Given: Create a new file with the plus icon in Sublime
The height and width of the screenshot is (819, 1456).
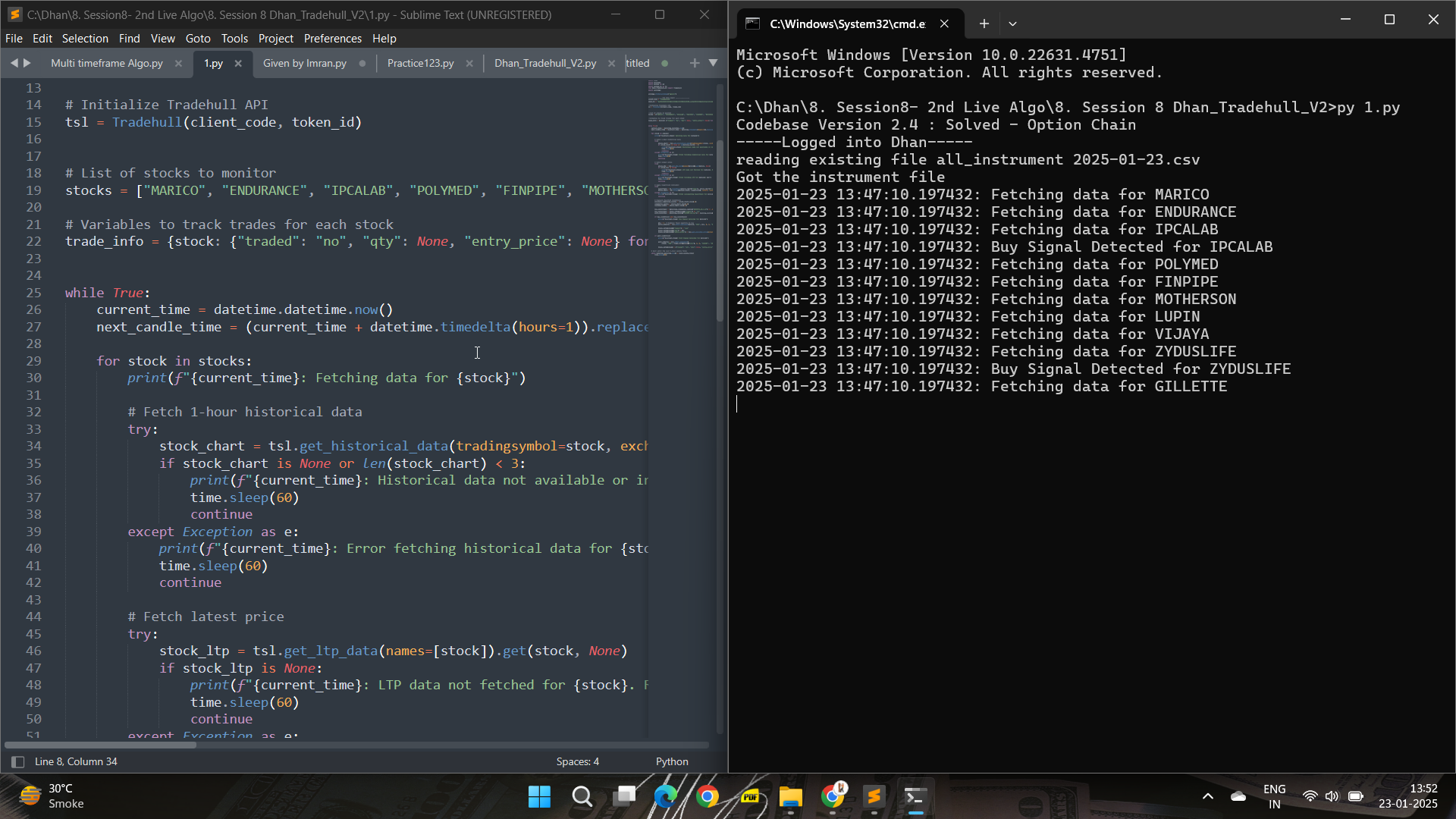Looking at the screenshot, I should tap(695, 63).
